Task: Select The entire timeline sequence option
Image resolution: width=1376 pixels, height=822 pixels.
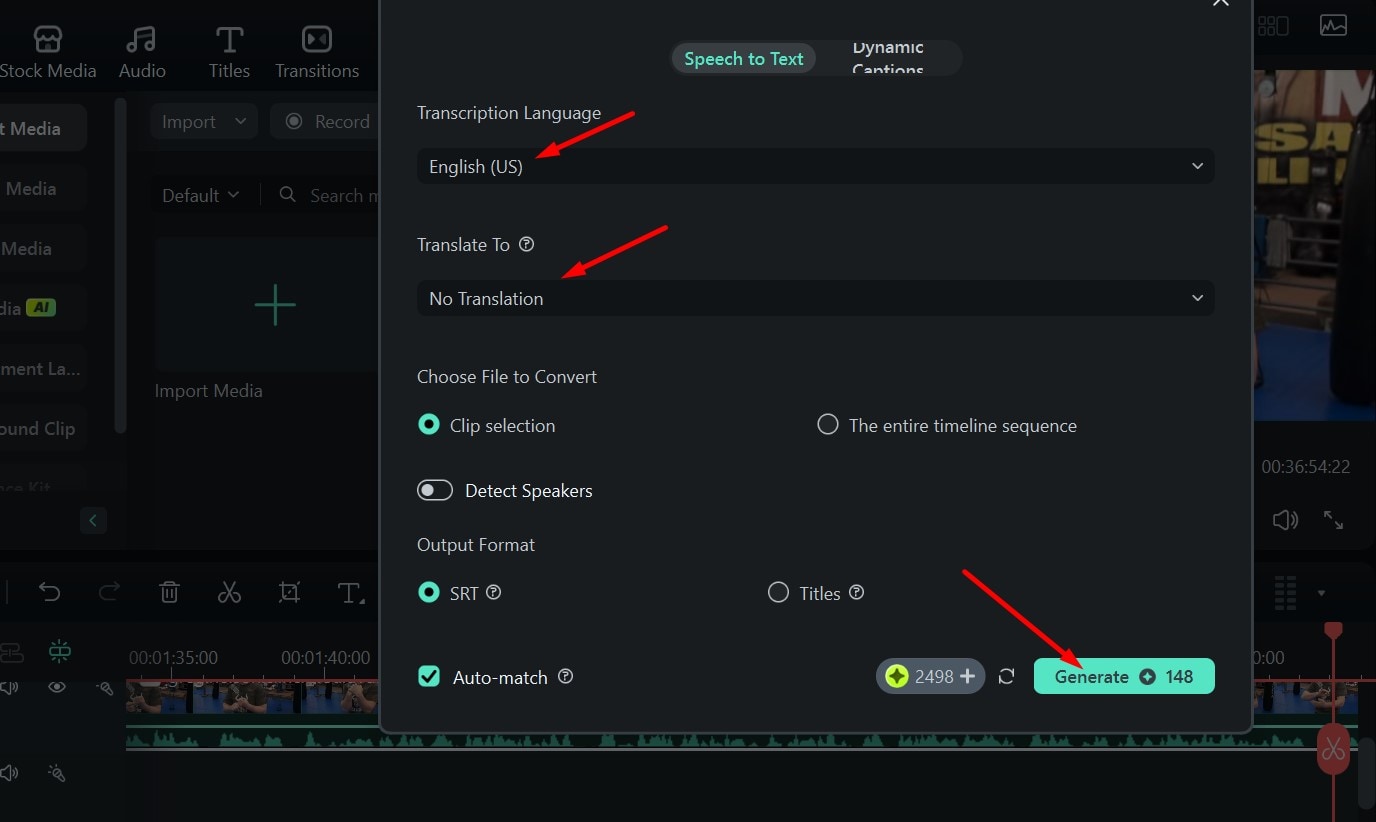Action: pyautogui.click(x=947, y=425)
